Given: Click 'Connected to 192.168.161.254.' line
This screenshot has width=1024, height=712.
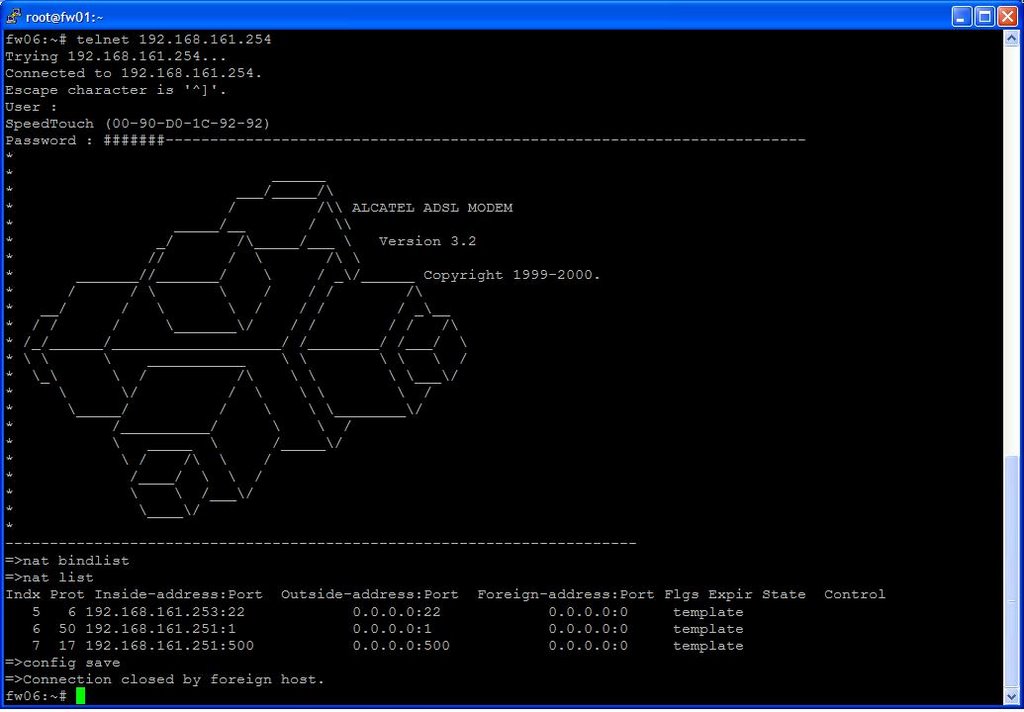Looking at the screenshot, I should [x=134, y=73].
